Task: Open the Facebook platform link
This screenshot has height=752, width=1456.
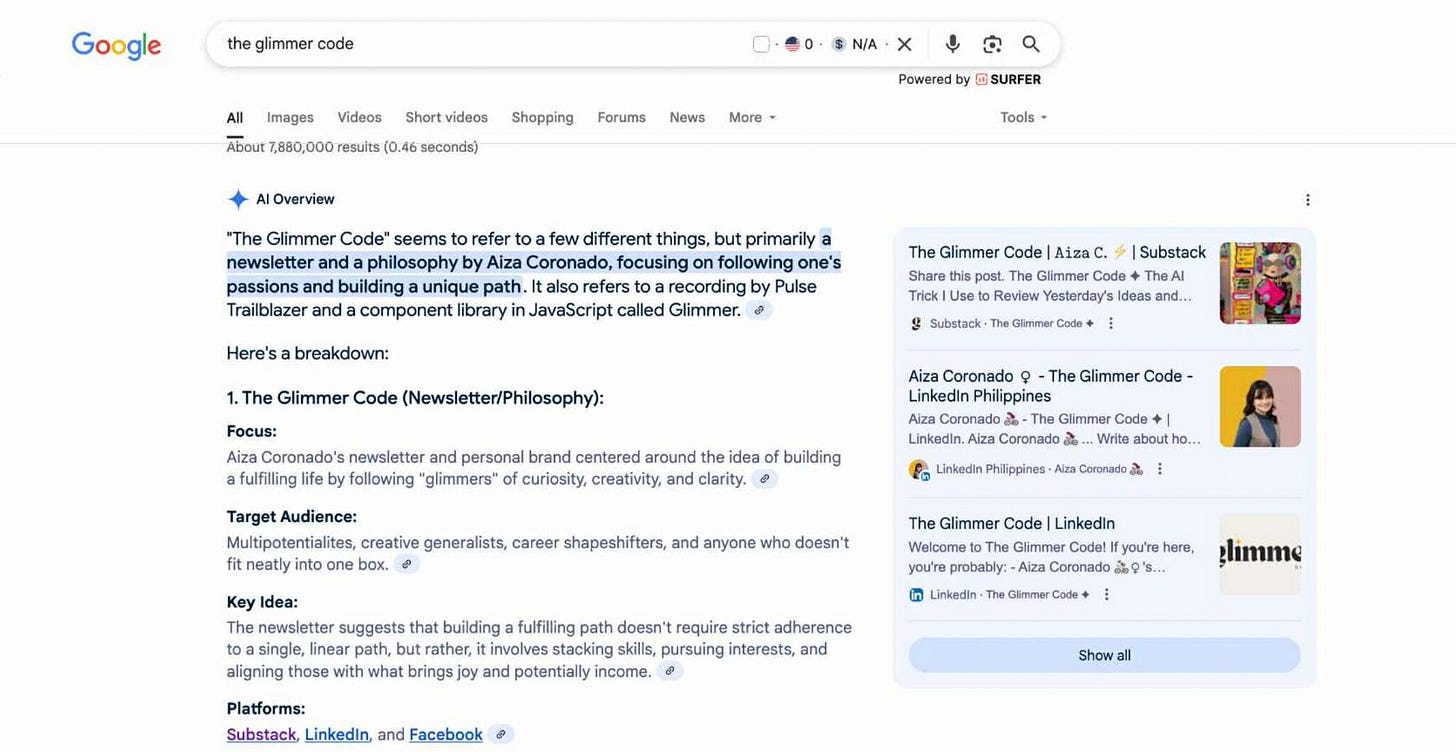Action: [x=446, y=735]
